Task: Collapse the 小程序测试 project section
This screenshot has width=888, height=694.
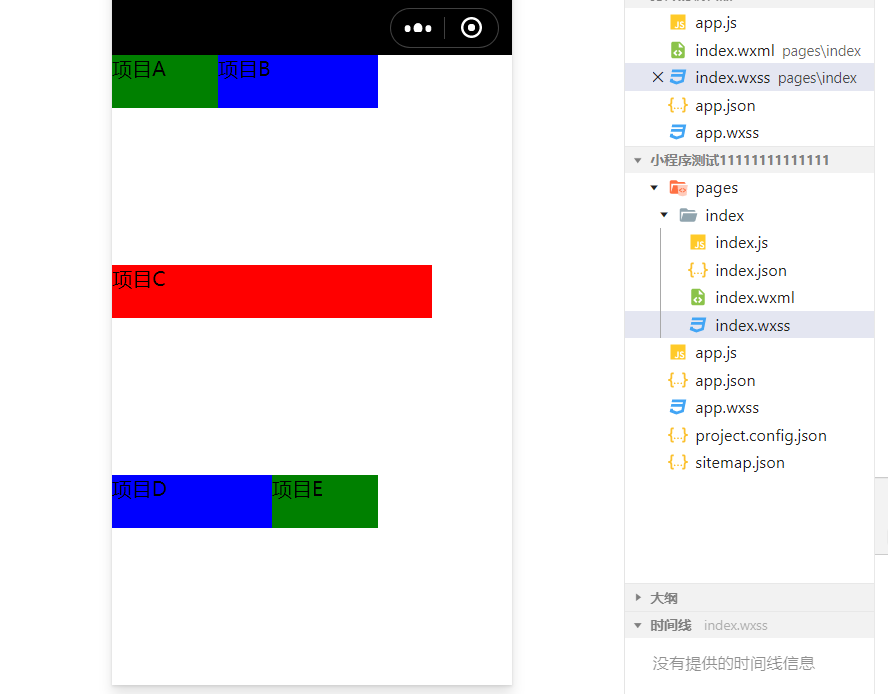Action: [638, 160]
